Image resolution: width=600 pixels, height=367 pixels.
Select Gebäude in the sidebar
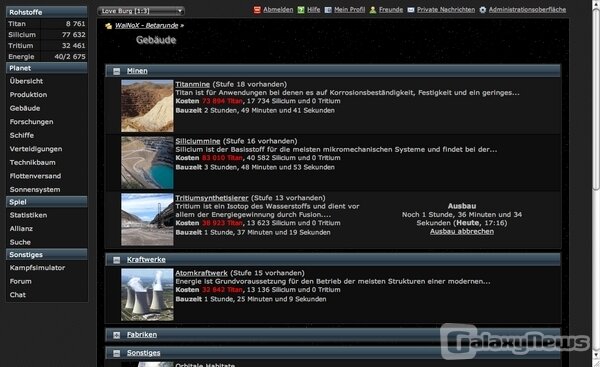click(x=25, y=108)
